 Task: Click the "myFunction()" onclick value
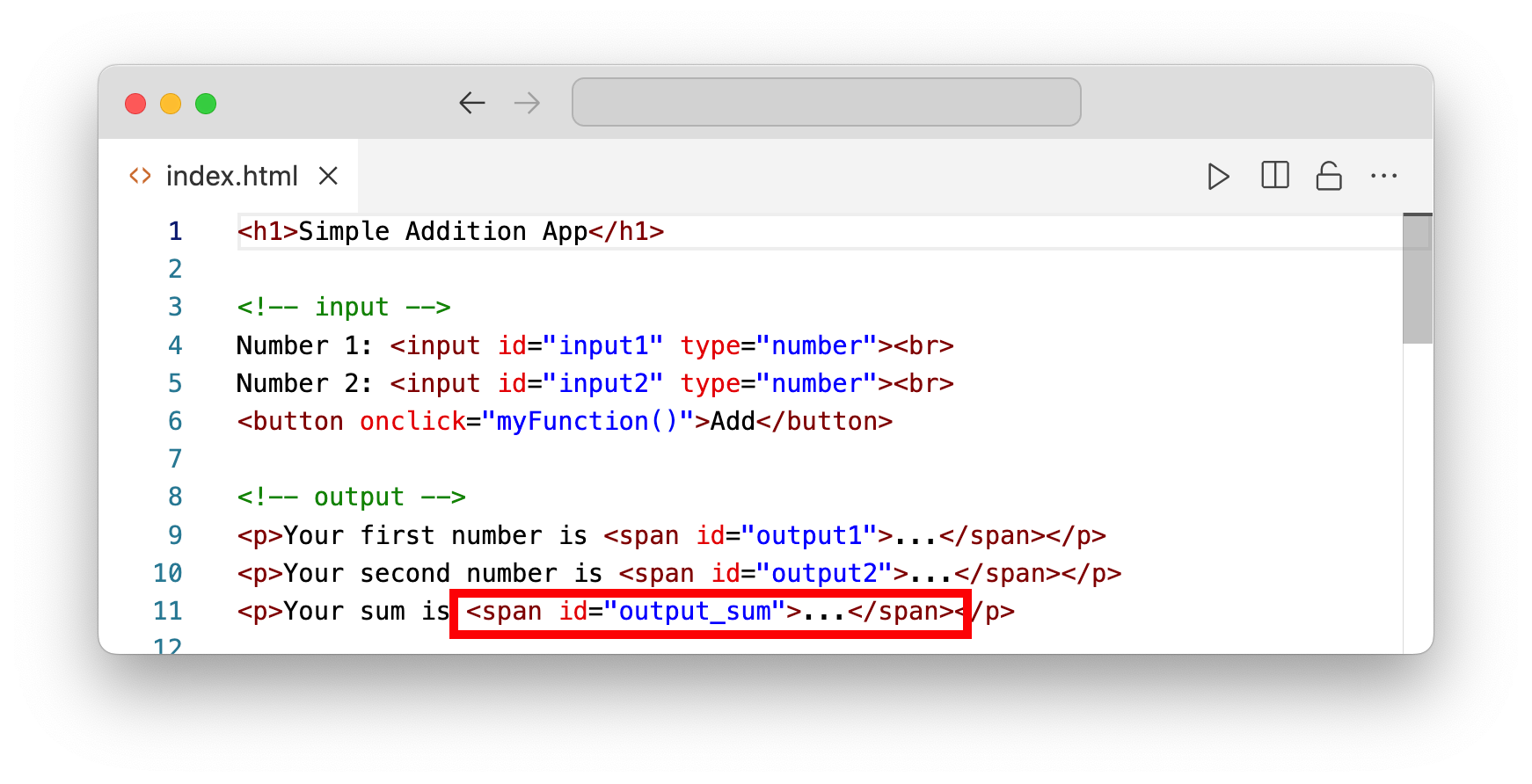[x=587, y=421]
